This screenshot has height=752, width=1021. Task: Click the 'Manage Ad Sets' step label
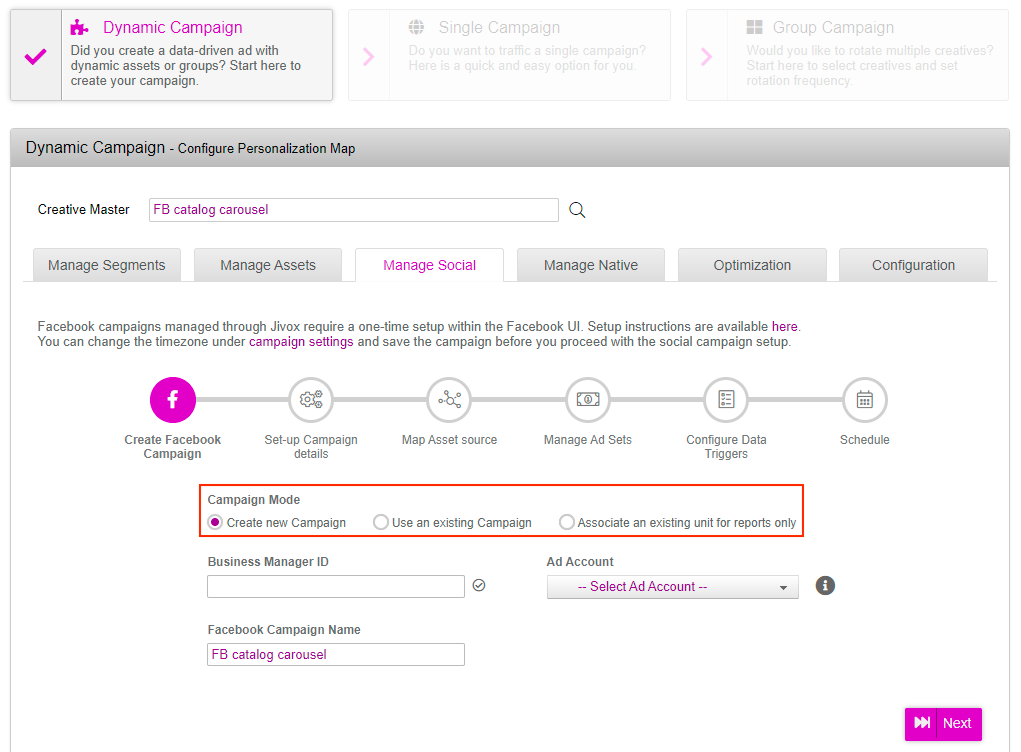(x=588, y=439)
